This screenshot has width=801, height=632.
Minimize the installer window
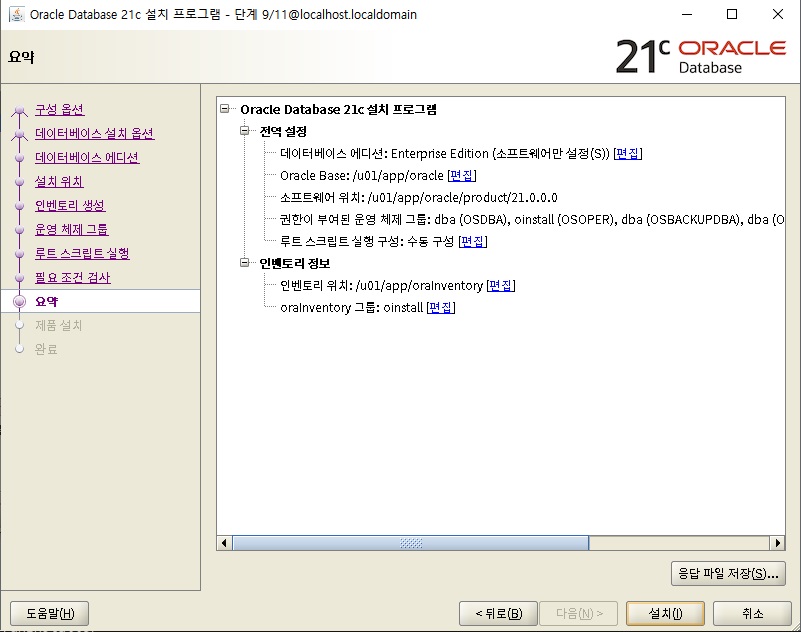687,14
